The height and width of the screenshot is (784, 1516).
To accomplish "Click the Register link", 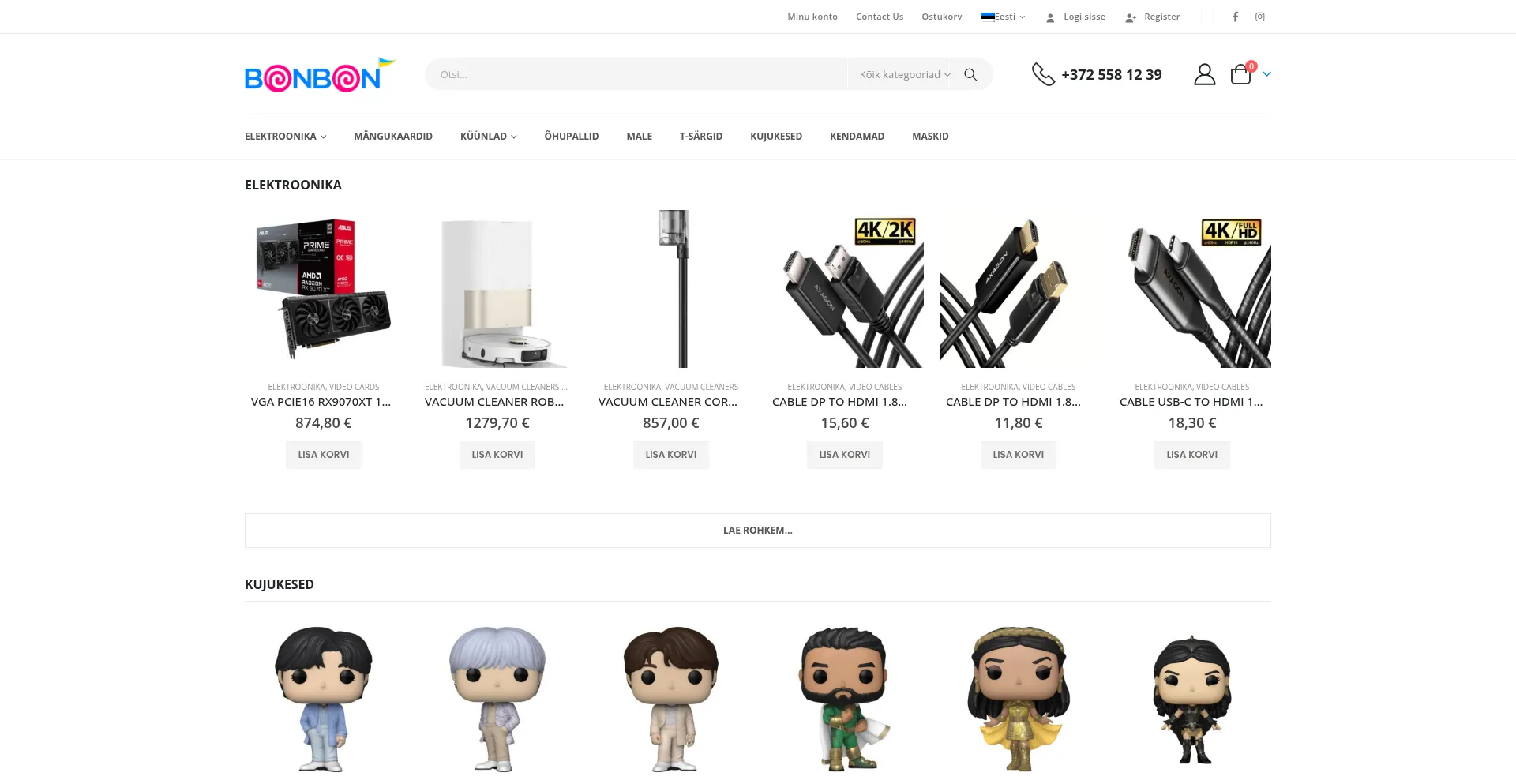I will [x=1161, y=17].
